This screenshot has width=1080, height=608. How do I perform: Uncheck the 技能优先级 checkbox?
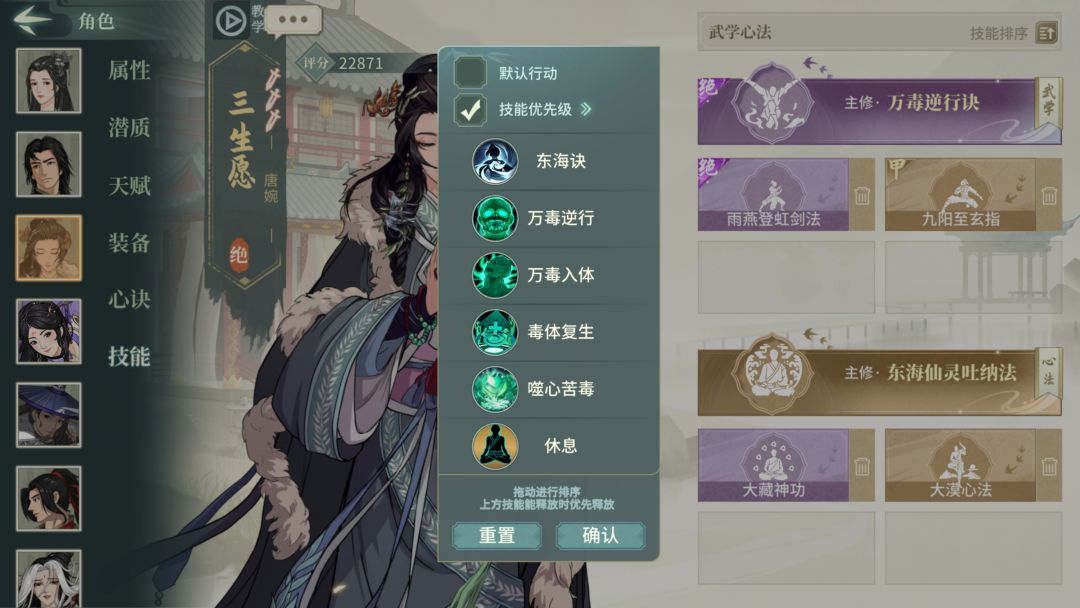470,109
